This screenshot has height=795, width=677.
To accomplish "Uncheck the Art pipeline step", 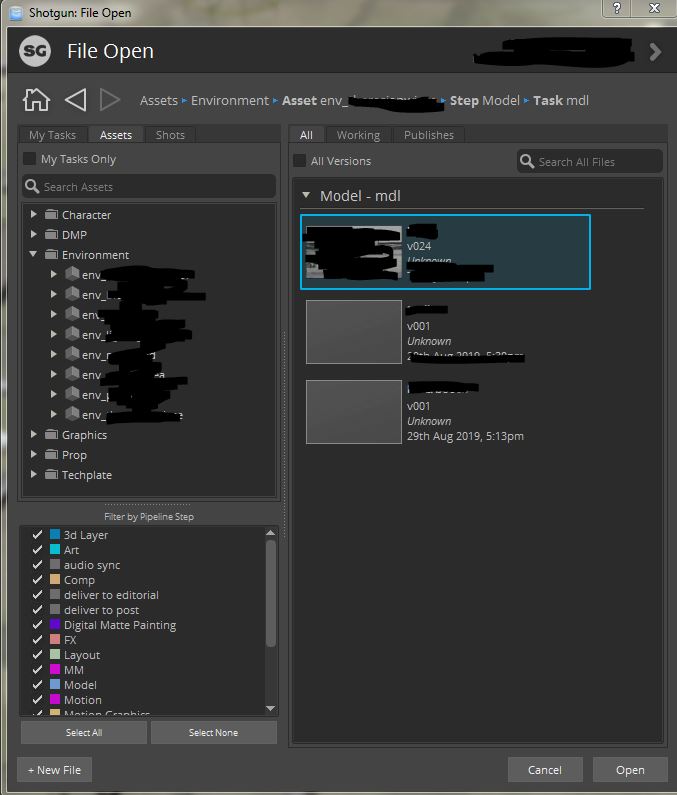I will [x=37, y=550].
